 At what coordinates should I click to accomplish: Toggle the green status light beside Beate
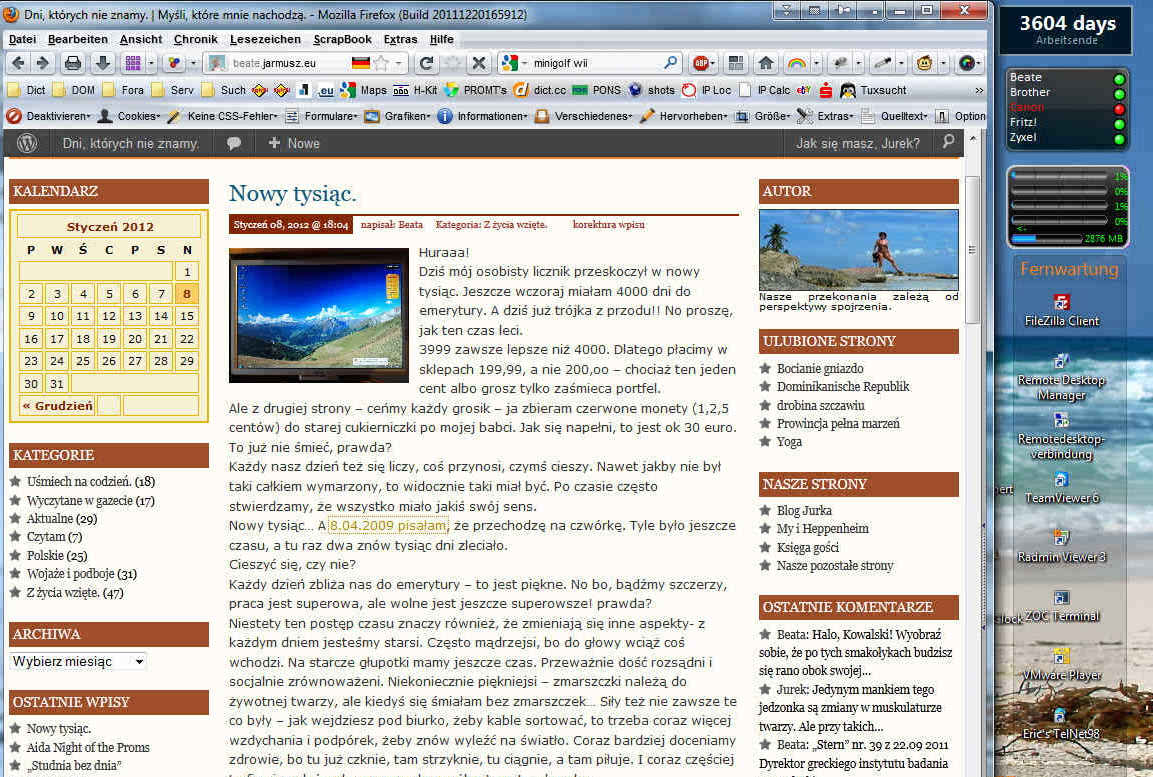[x=1119, y=79]
